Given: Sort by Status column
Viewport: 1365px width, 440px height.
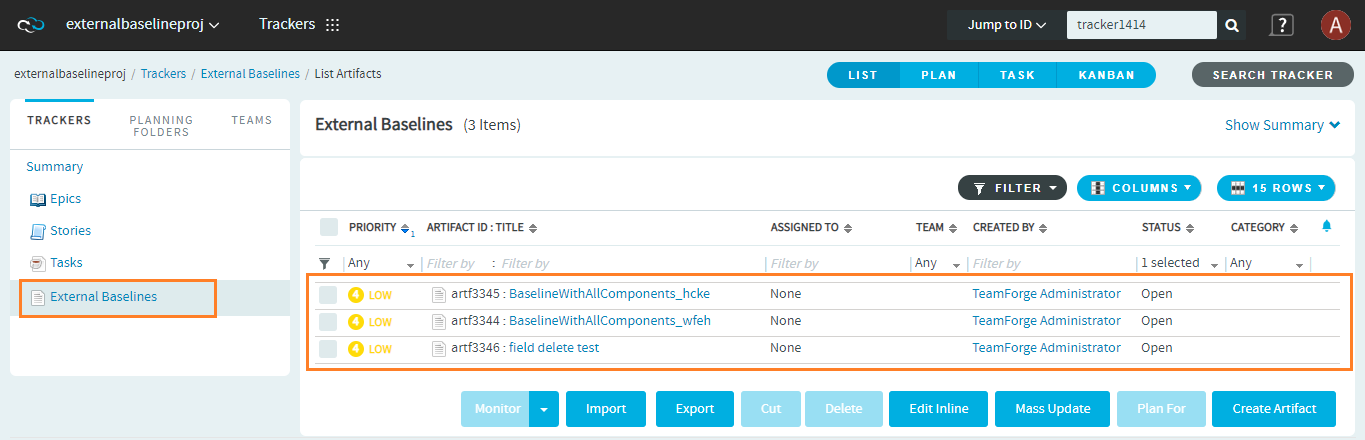Looking at the screenshot, I should (x=1191, y=228).
